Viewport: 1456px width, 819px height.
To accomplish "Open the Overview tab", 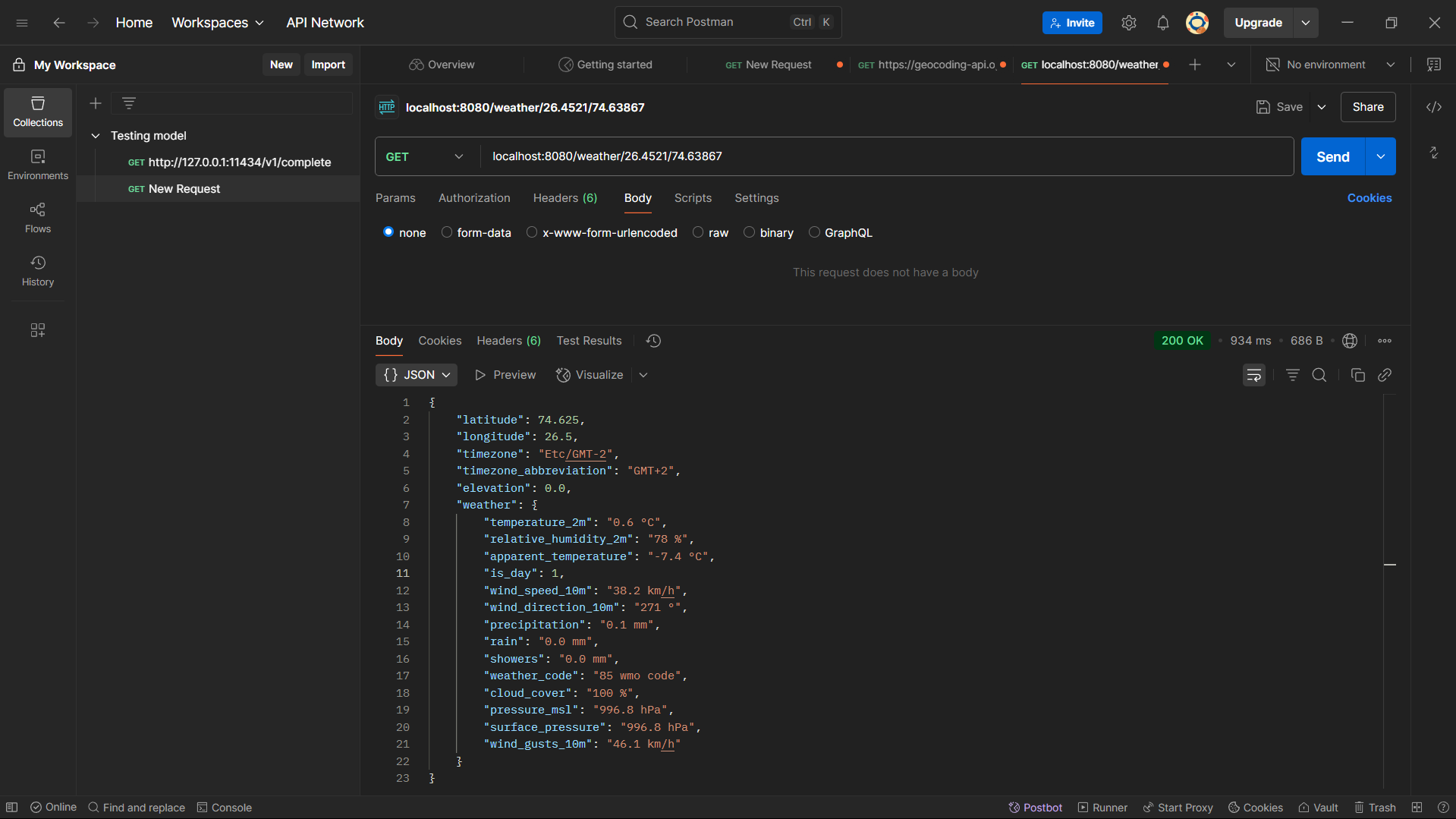I will 442,65.
